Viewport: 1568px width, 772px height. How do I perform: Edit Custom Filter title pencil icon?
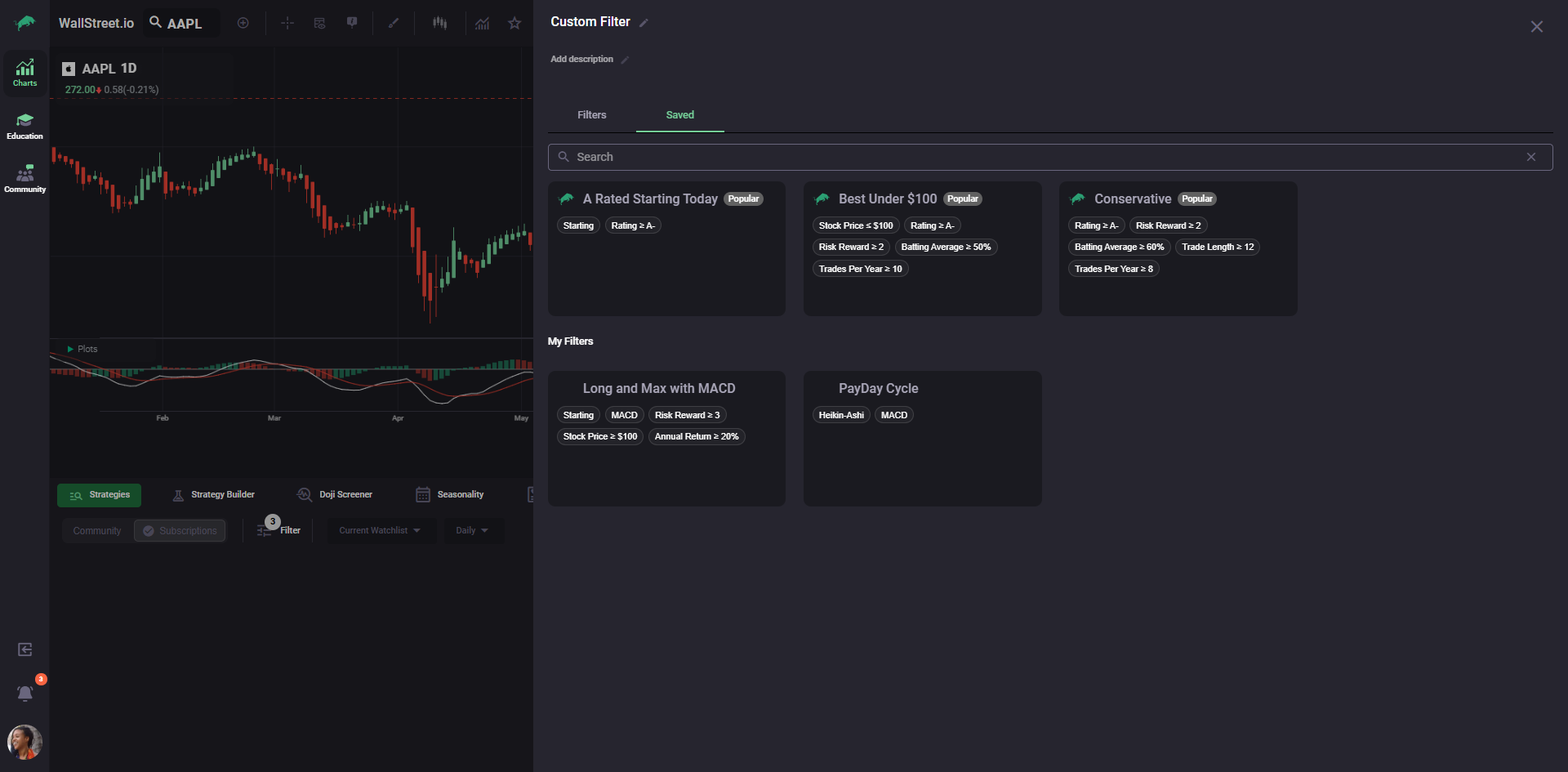pos(644,23)
